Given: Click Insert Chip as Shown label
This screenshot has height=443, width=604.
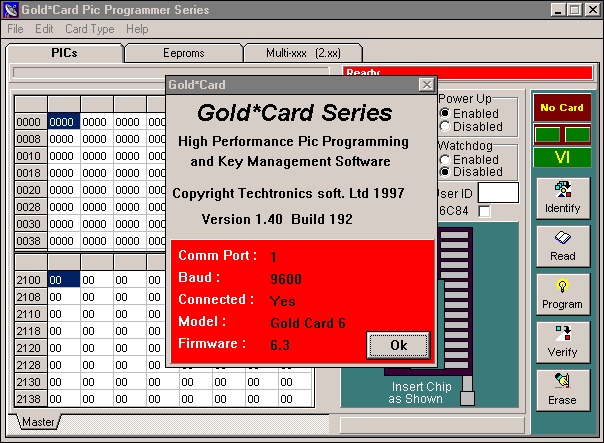Looking at the screenshot, I should click(418, 393).
